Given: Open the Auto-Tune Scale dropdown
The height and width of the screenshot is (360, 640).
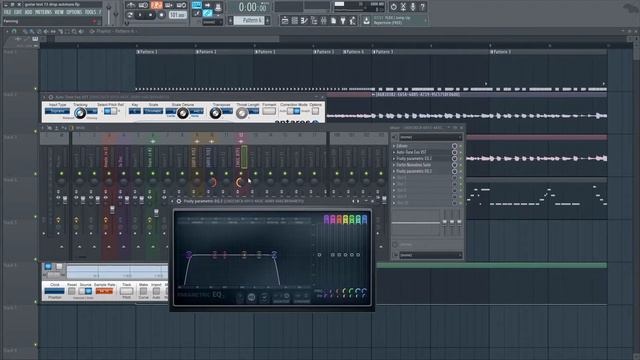Looking at the screenshot, I should coord(153,111).
